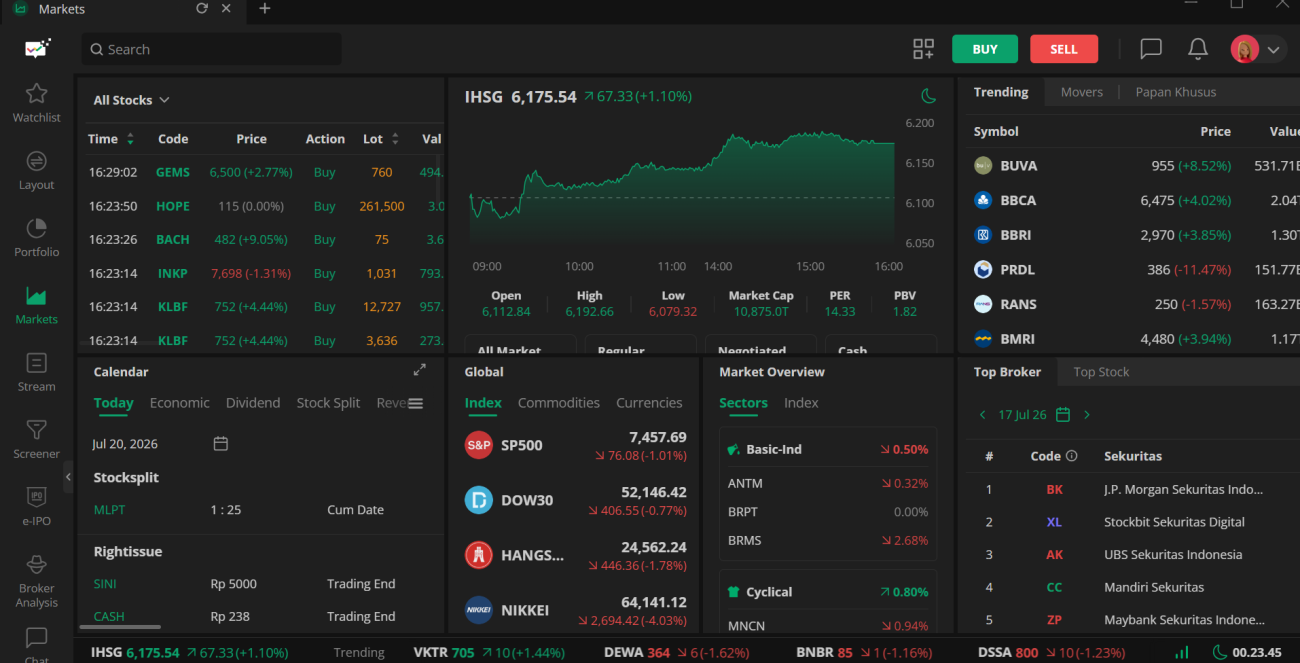Open the e-IPO sidebar icon
Image resolution: width=1300 pixels, height=663 pixels.
coord(37,497)
